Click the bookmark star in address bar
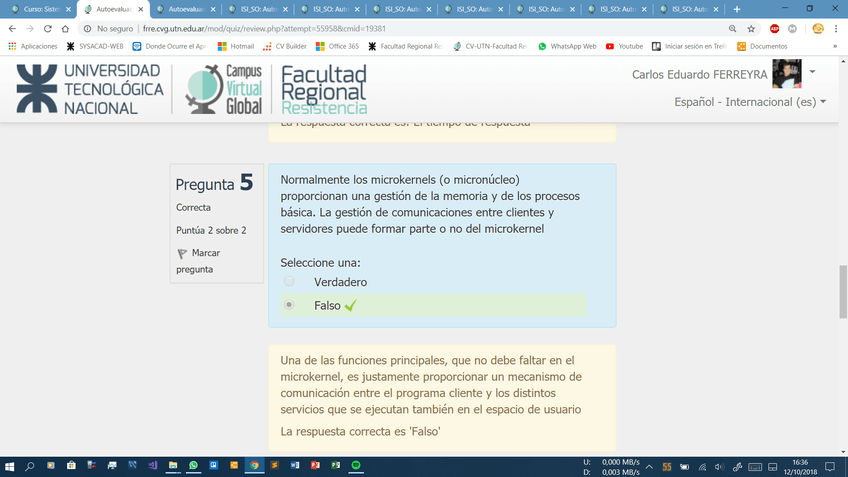848x477 pixels. (x=753, y=29)
